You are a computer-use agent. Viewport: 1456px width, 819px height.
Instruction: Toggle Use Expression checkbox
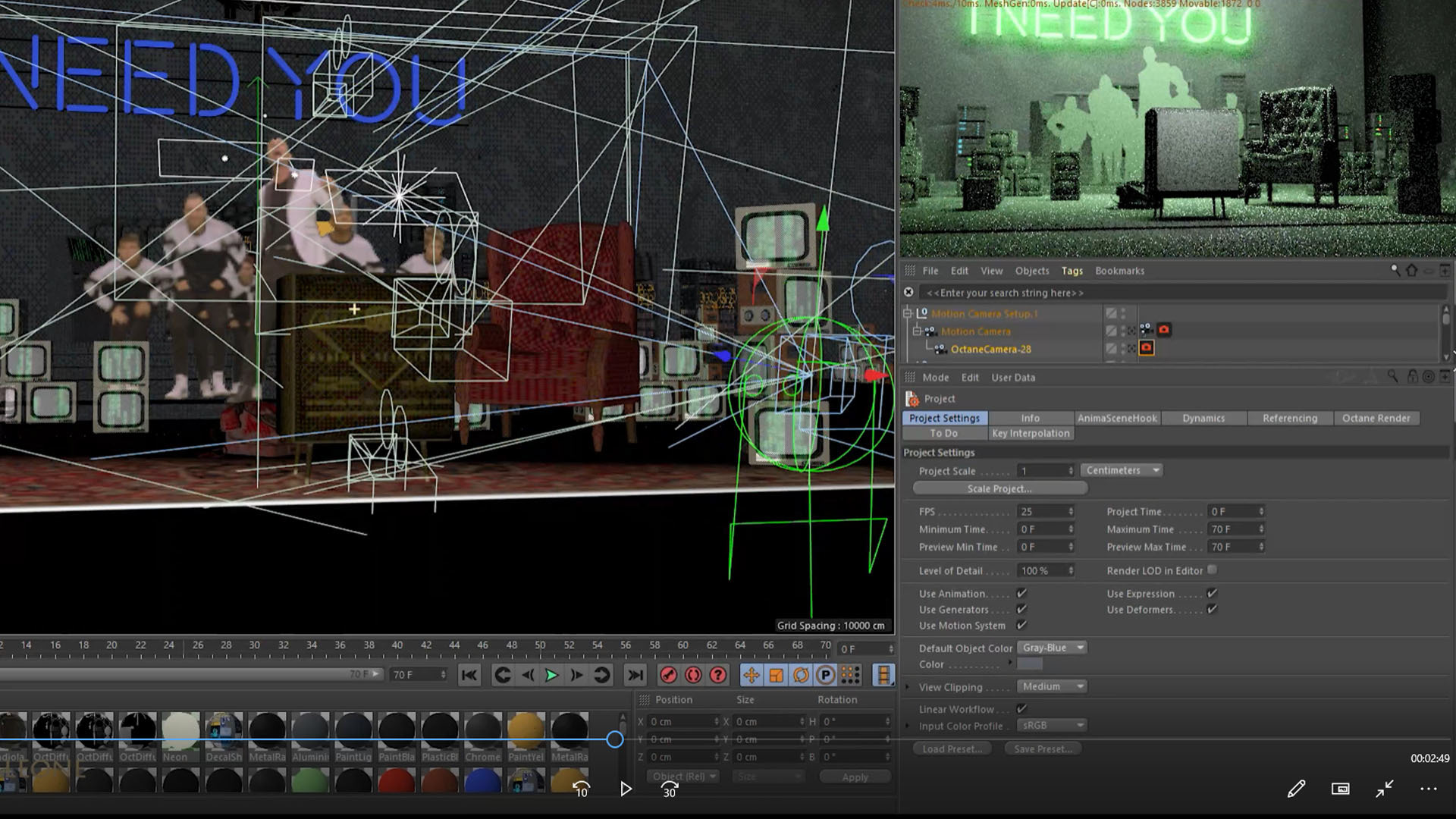pos(1212,593)
